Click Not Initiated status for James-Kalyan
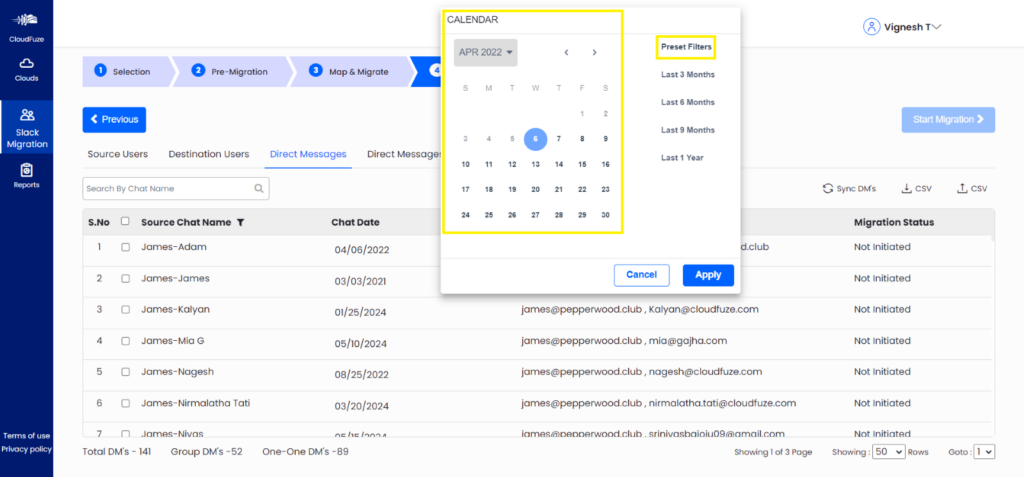This screenshot has width=1024, height=477. pos(882,309)
